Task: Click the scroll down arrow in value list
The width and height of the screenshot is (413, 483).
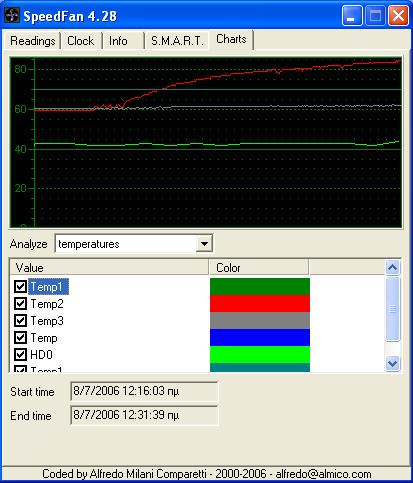Action: tap(392, 363)
